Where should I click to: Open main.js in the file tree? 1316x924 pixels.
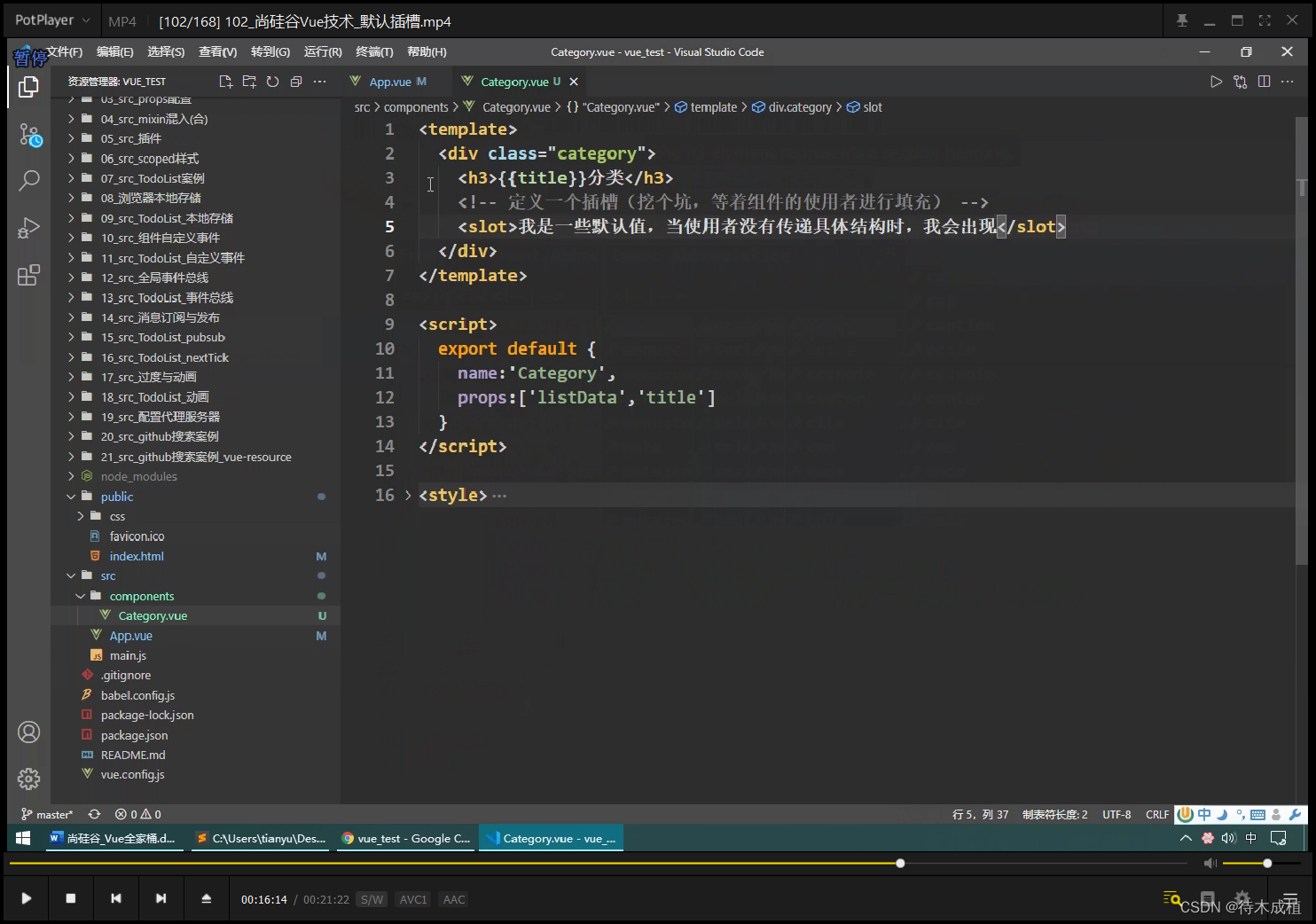pyautogui.click(x=128, y=655)
